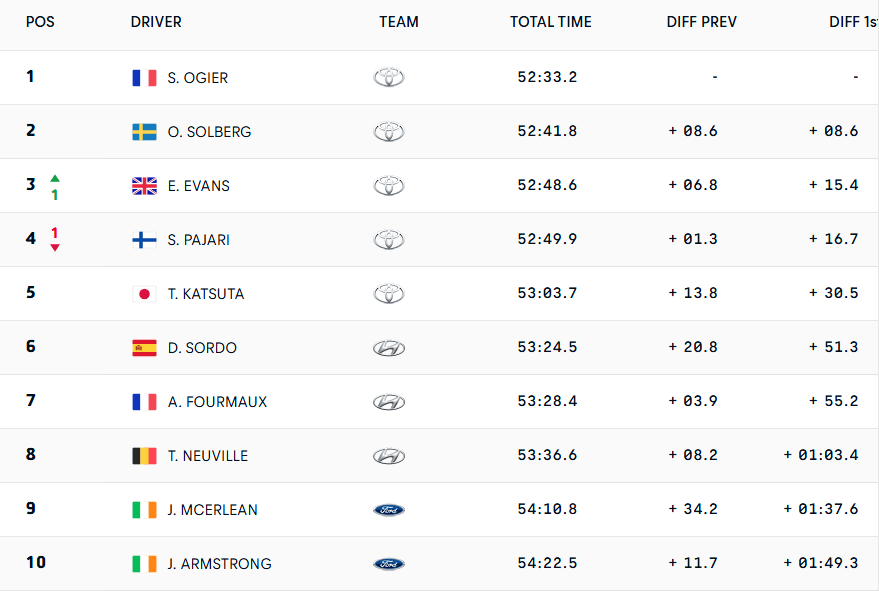Click T. Katsuta's total time 53:03.7
Screen dimensions: 879x591
(x=547, y=294)
